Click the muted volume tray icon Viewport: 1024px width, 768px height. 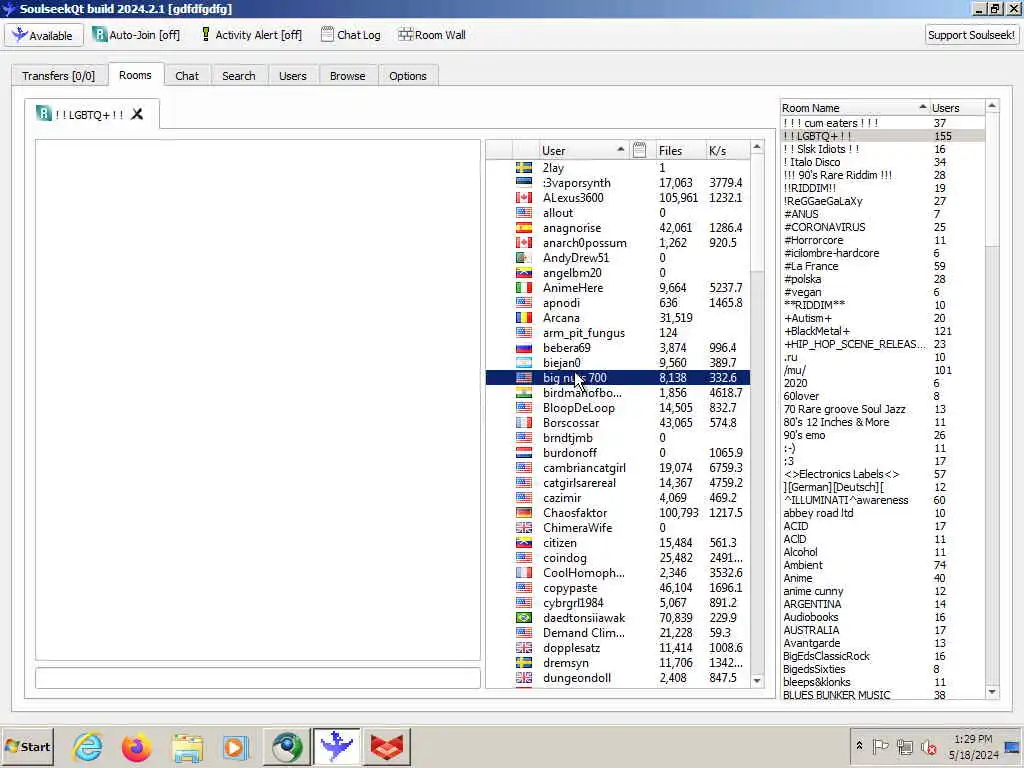[928, 746]
